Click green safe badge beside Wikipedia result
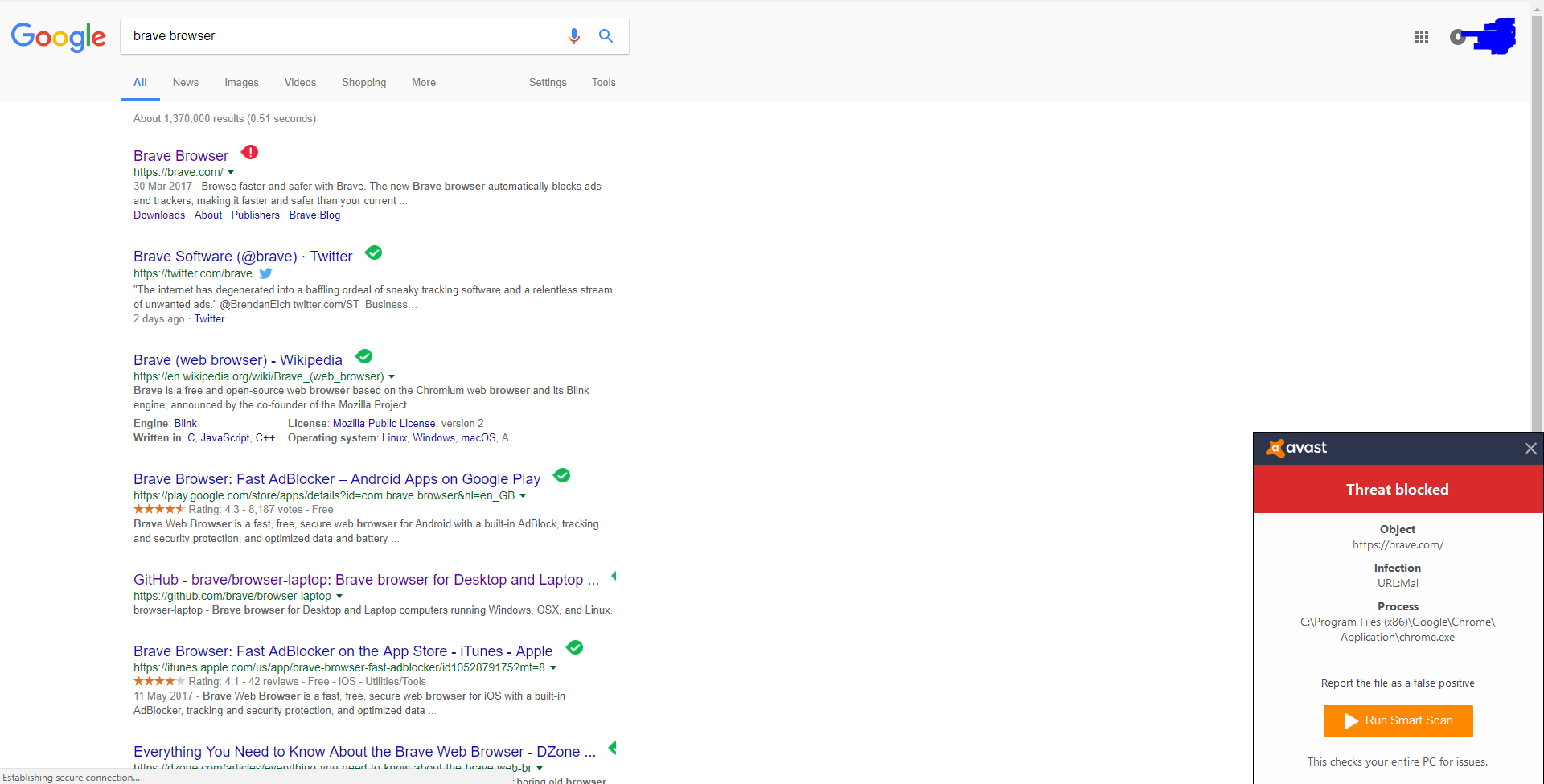Screen dimensions: 1544x784 [x=363, y=355]
